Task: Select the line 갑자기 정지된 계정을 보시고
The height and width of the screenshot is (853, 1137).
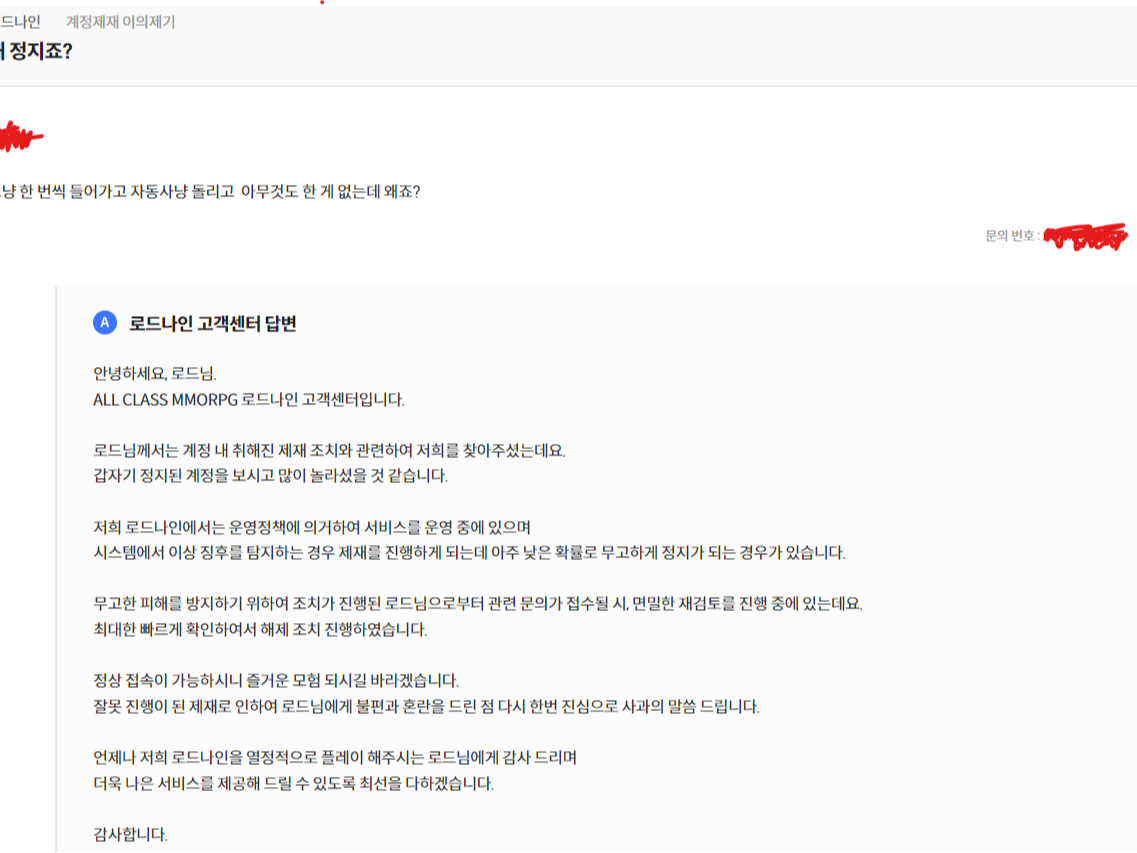Action: tap(270, 476)
